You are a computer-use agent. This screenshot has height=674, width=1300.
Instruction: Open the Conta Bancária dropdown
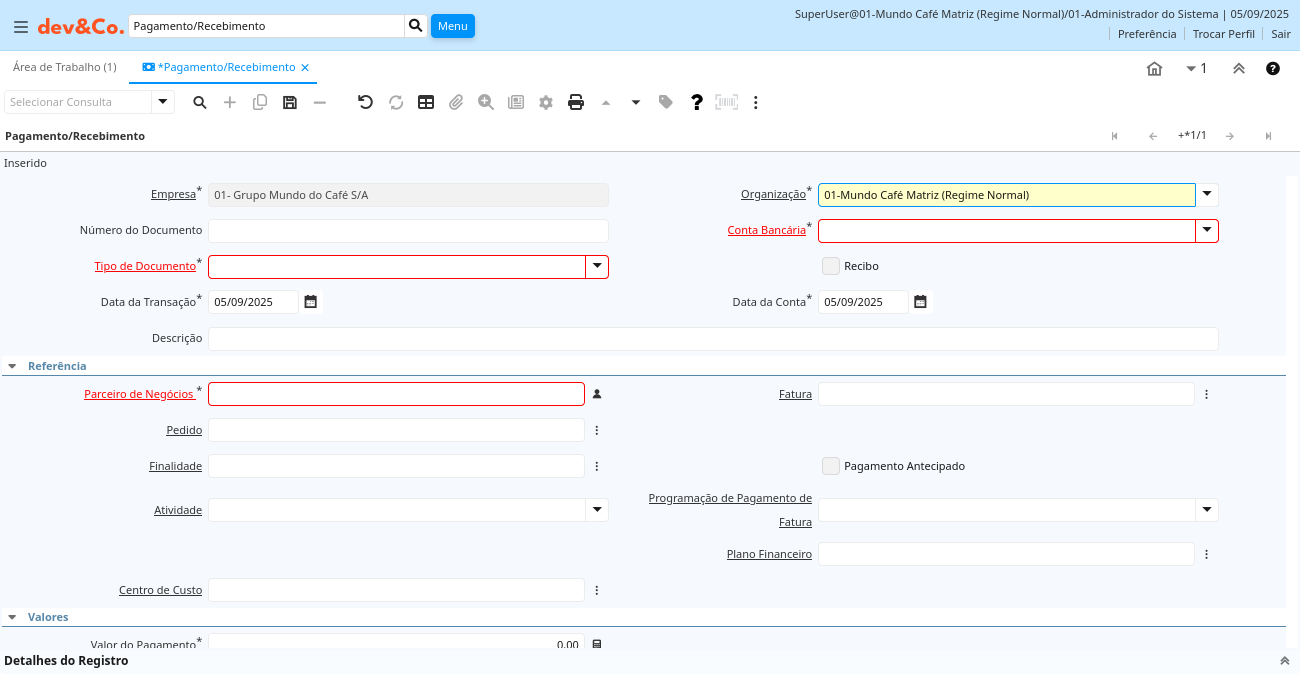pos(1207,231)
